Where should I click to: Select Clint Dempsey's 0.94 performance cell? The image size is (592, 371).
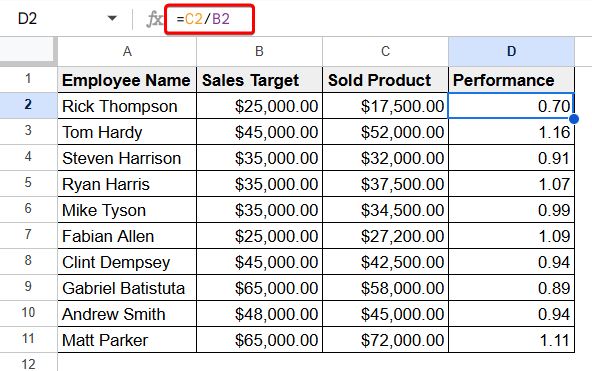pos(512,262)
